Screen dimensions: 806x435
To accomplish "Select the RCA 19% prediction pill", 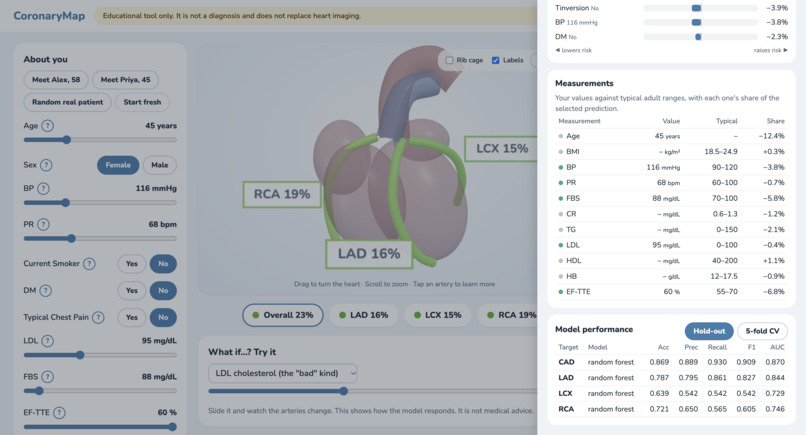I will 508,315.
